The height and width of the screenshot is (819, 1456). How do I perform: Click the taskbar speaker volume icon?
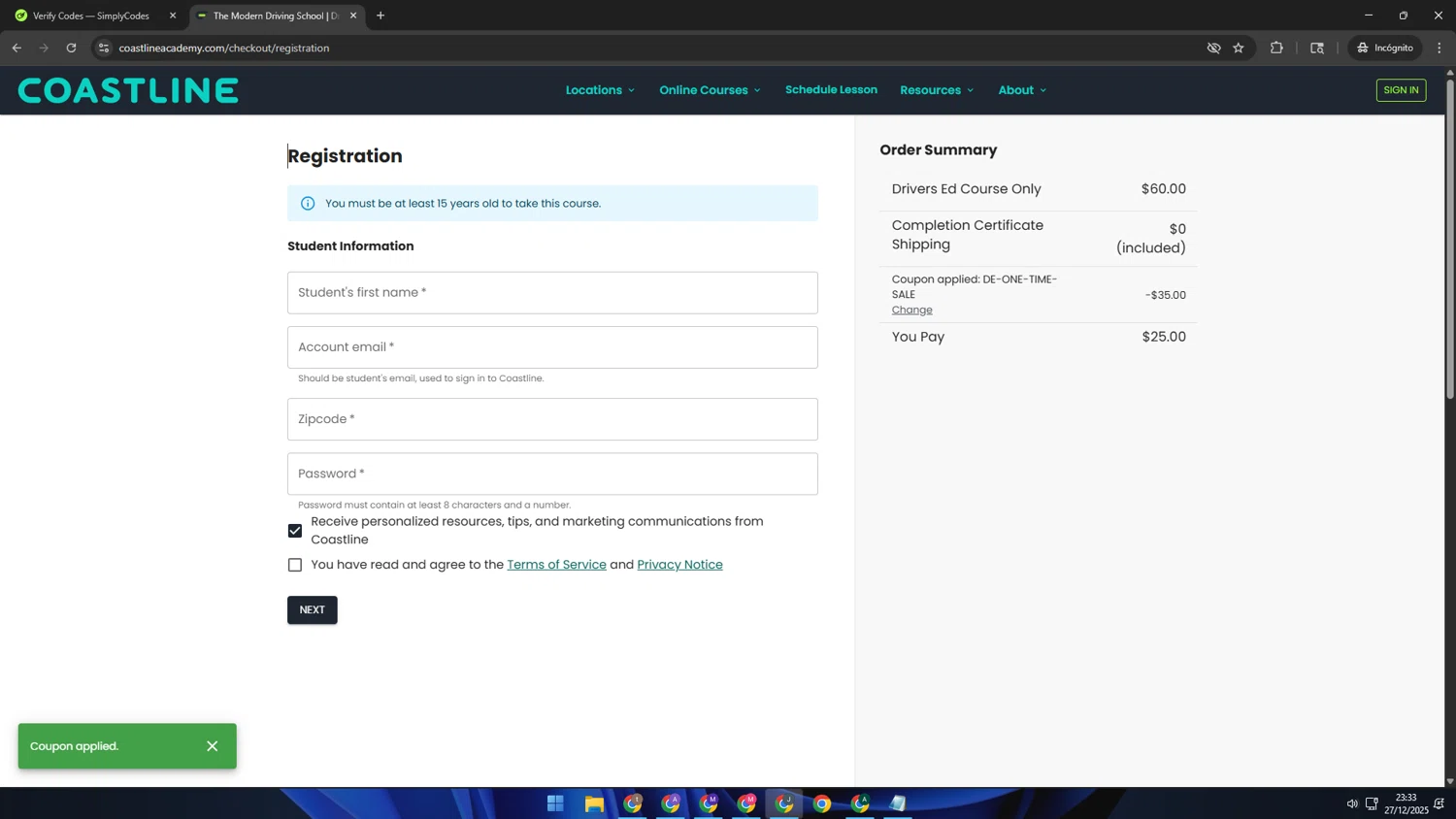[x=1352, y=803]
